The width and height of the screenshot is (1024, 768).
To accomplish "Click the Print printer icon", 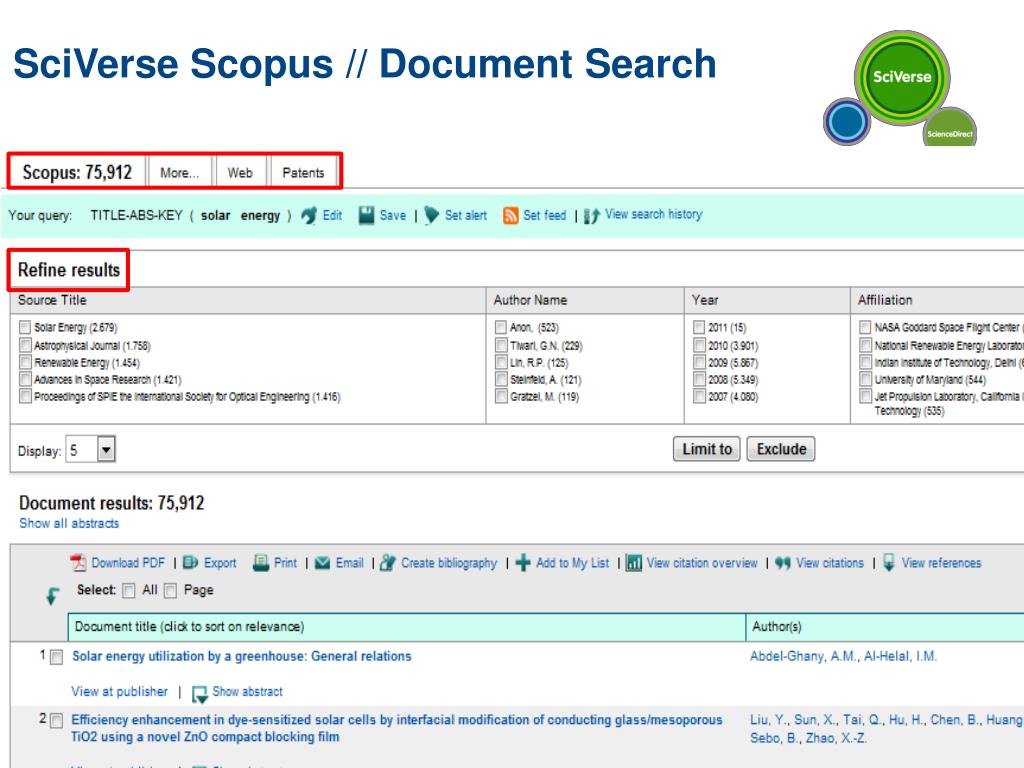I will tap(261, 562).
